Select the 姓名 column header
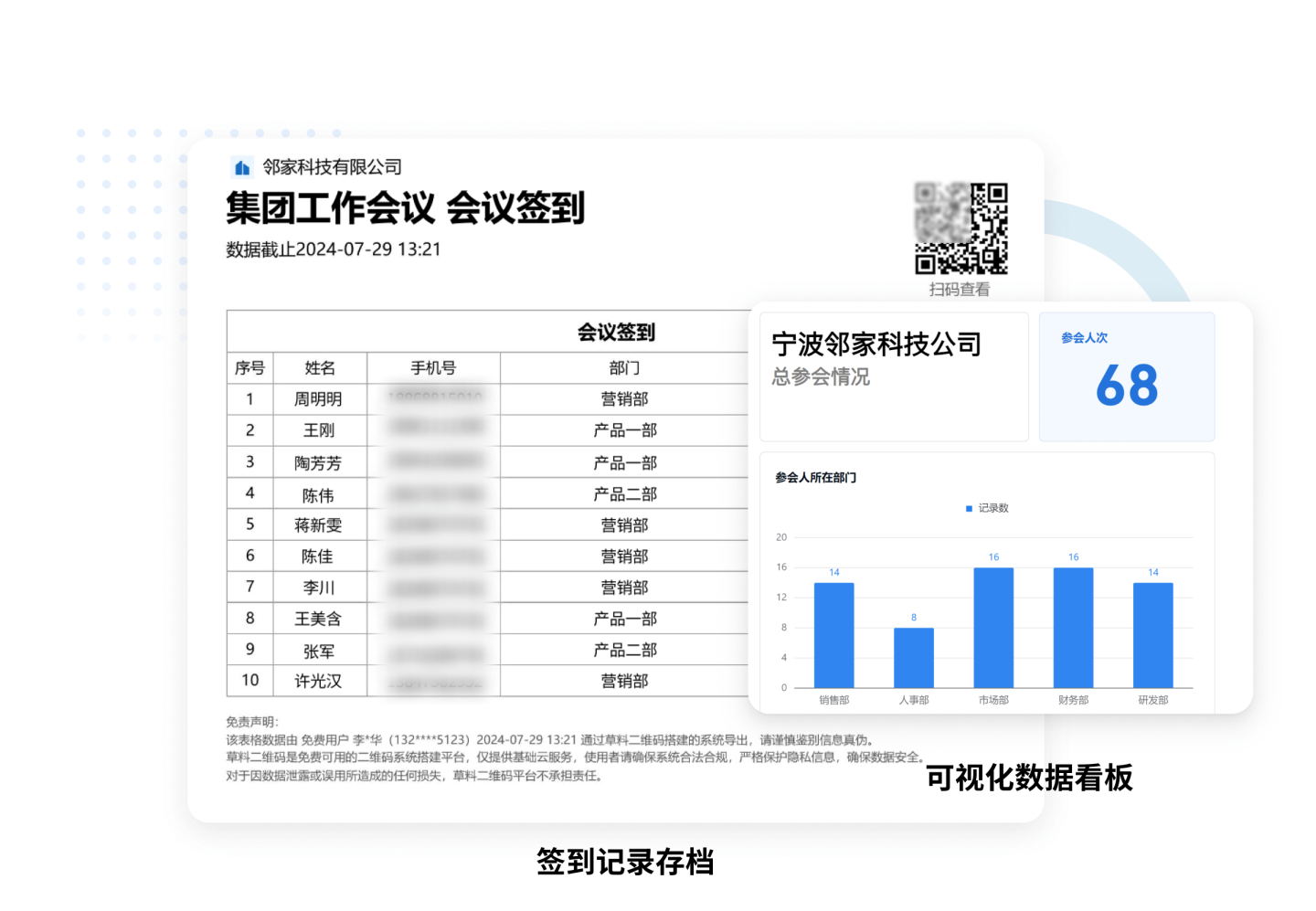Screen dimensions: 1316x911 320,368
